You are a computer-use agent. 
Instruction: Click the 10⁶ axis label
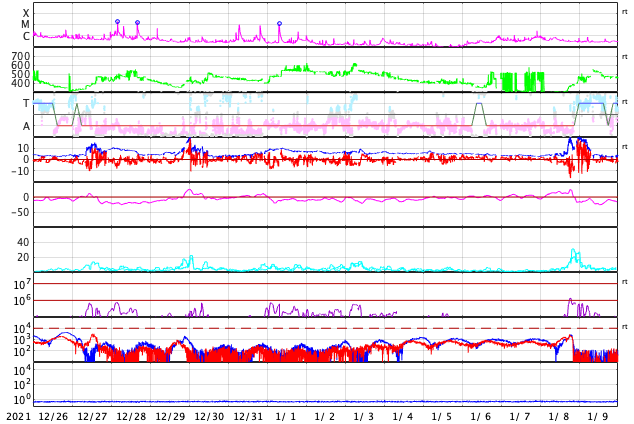22,301
